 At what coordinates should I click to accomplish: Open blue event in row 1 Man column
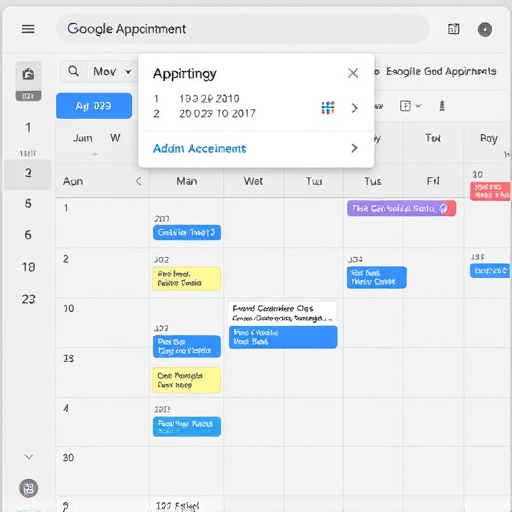pos(187,232)
